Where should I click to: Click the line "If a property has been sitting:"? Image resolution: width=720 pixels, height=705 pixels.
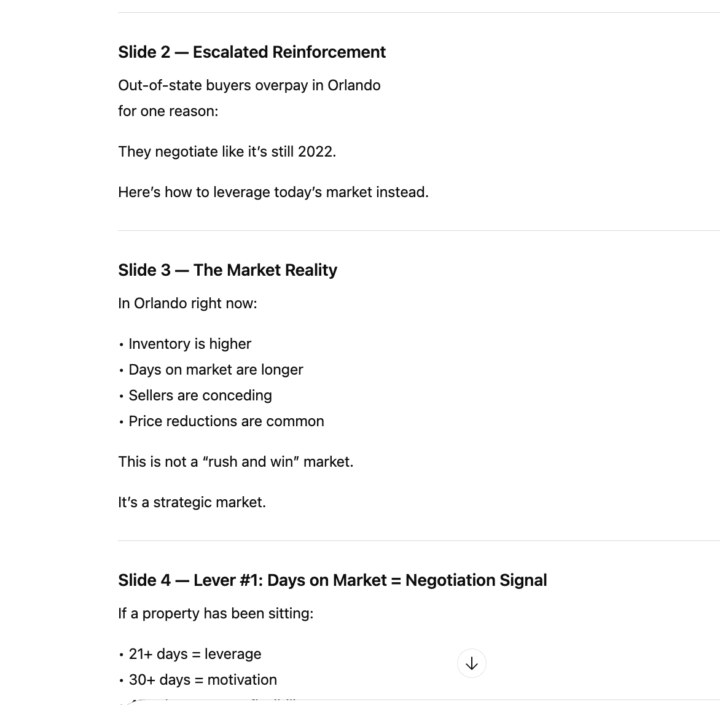pyautogui.click(x=215, y=613)
